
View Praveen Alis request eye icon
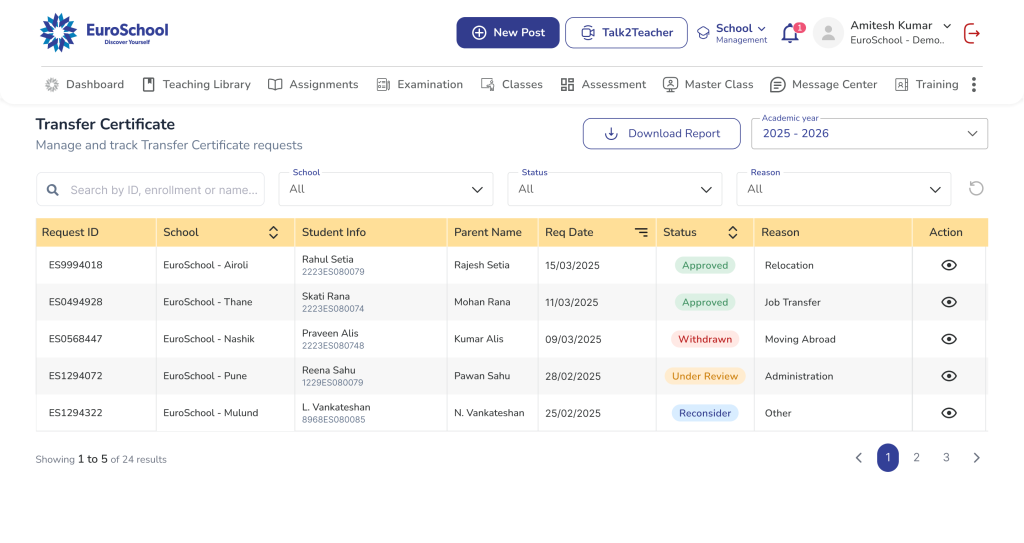[x=949, y=339]
